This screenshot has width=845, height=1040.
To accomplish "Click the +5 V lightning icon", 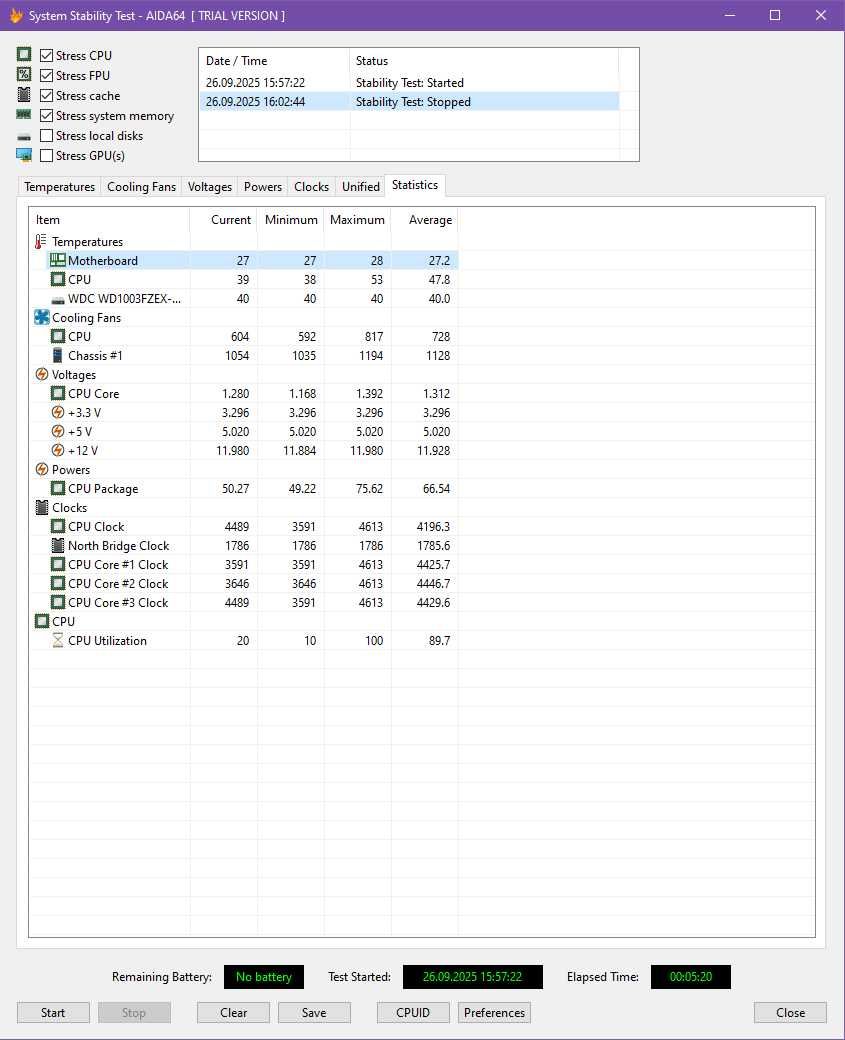I will coord(58,431).
